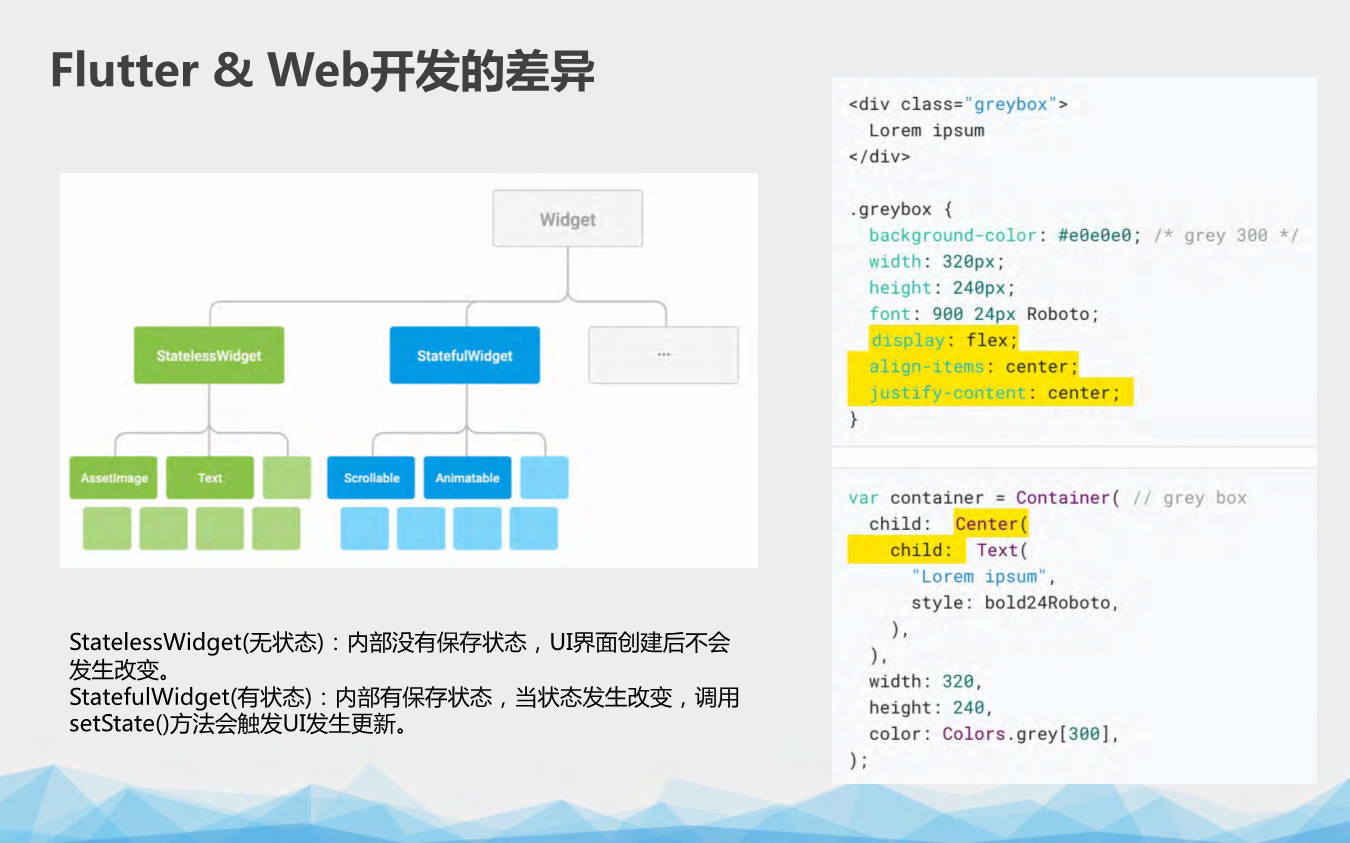Click the green StatelessWidget node
The width and height of the screenshot is (1350, 843).
click(209, 355)
